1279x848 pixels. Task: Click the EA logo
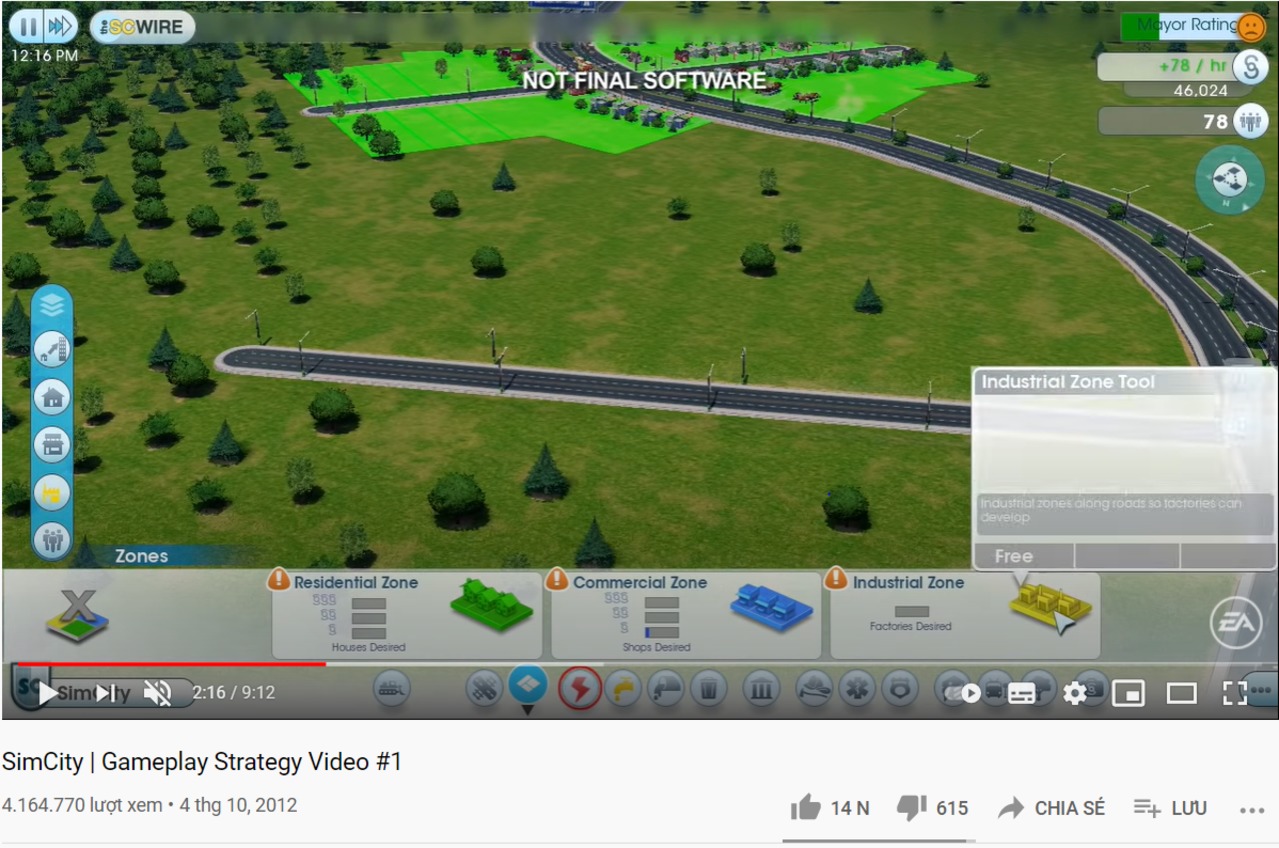(x=1236, y=624)
